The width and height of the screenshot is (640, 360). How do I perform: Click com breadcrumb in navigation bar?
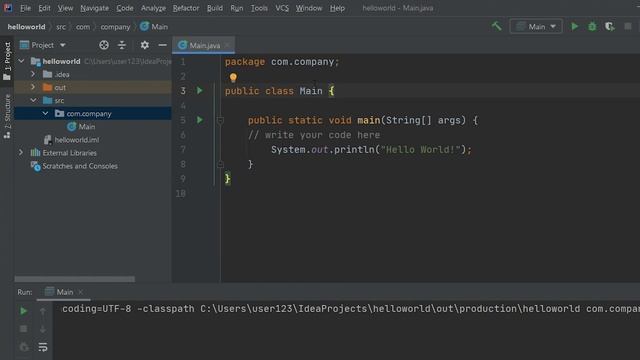(83, 27)
